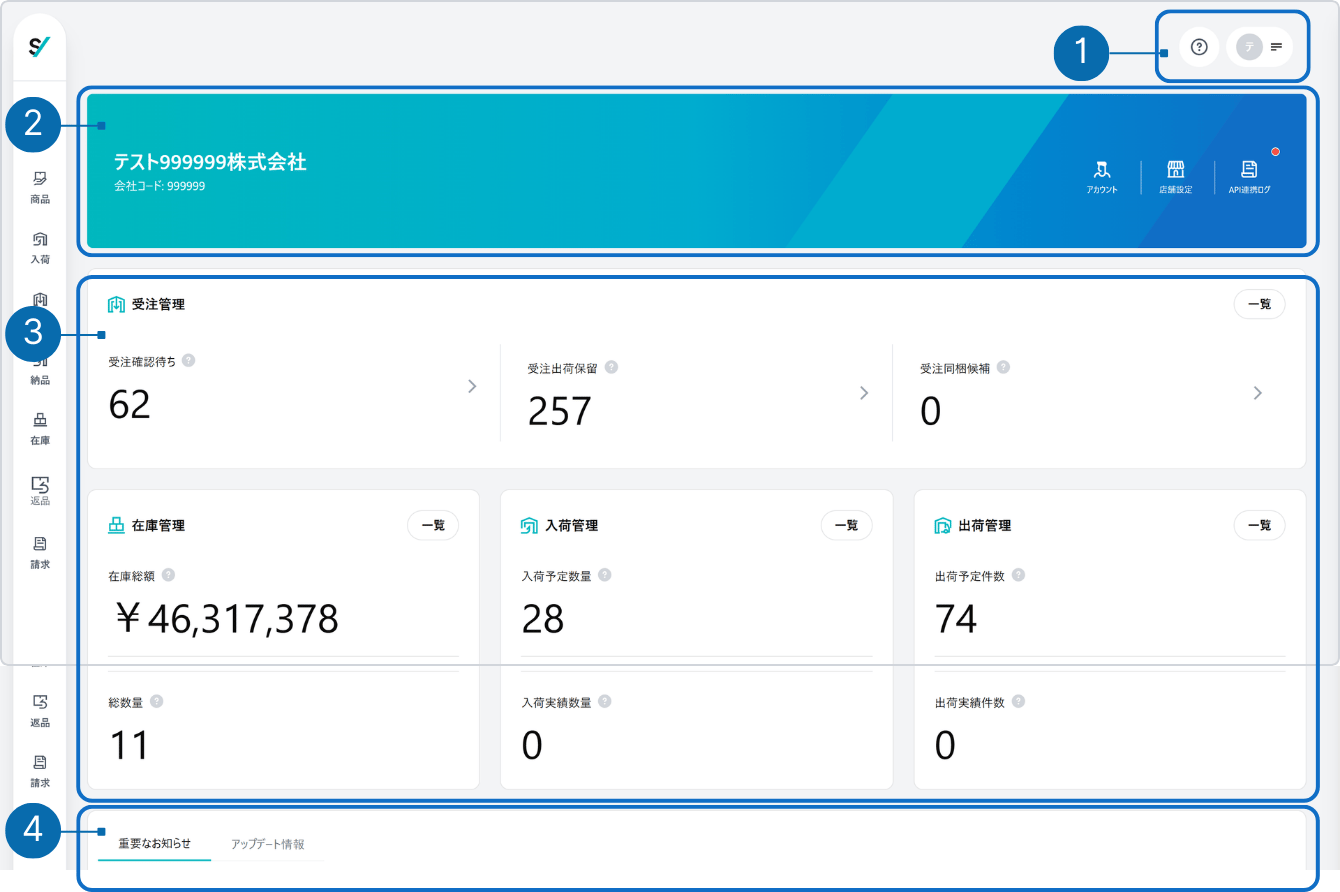Click 一覧 button in 受注管理 panel
1340x892 pixels.
(x=1259, y=304)
